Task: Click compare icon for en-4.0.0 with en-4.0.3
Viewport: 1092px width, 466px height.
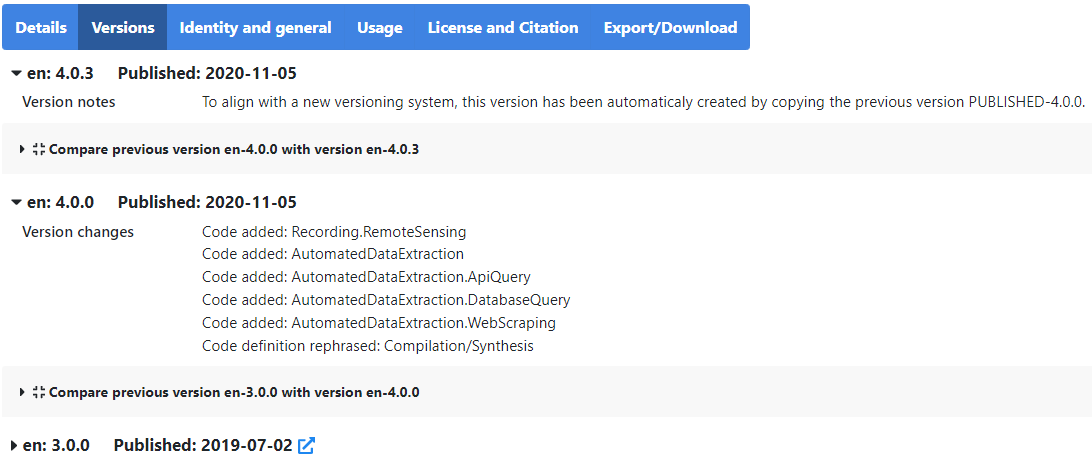Action: (x=39, y=149)
